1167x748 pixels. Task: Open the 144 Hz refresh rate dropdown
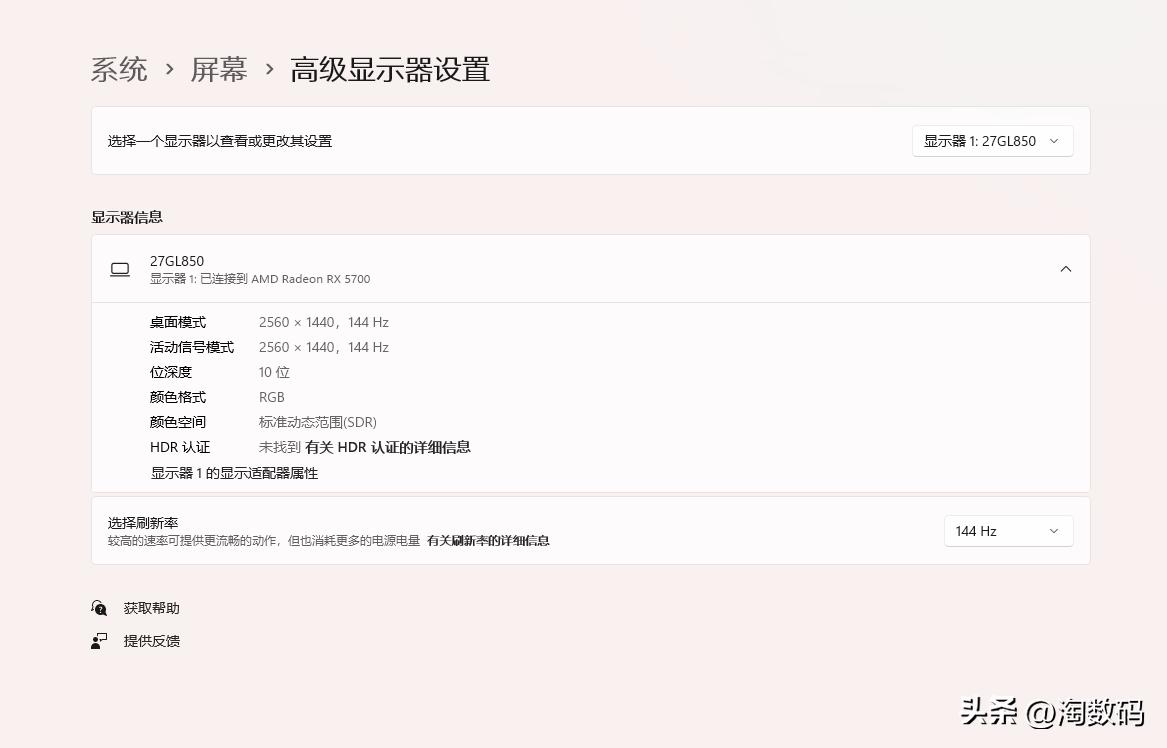[x=1008, y=531]
